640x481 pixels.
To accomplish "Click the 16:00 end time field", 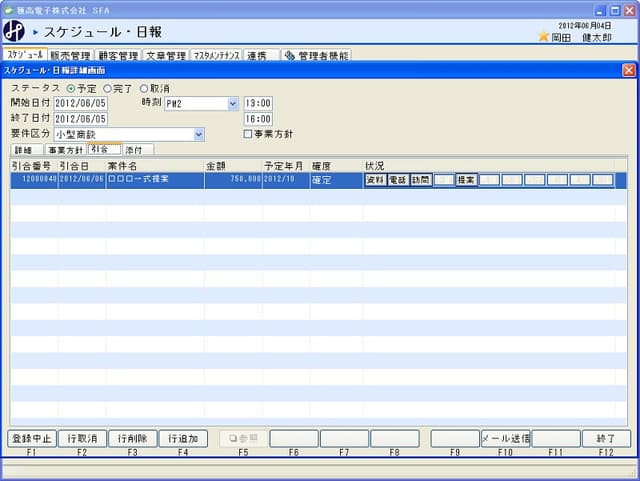I will (258, 119).
